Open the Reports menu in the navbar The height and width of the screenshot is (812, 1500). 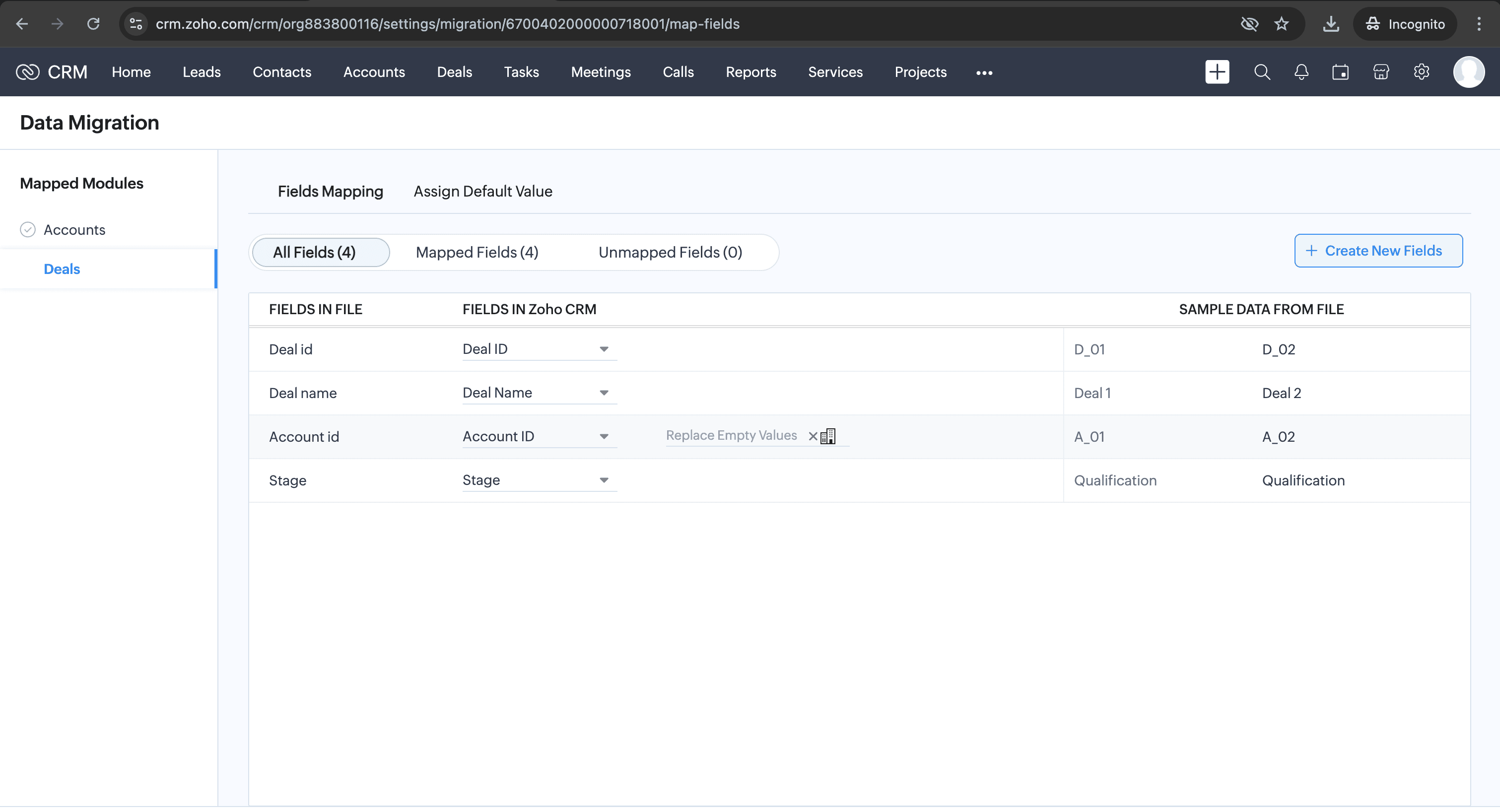click(750, 72)
